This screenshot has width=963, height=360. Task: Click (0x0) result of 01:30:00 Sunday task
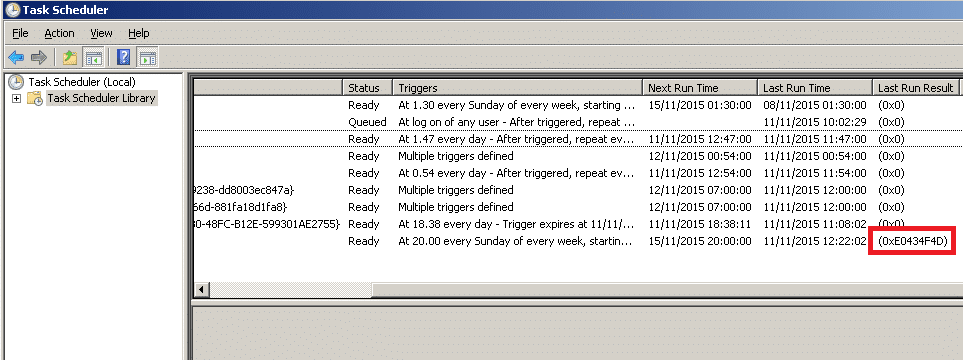click(x=891, y=106)
